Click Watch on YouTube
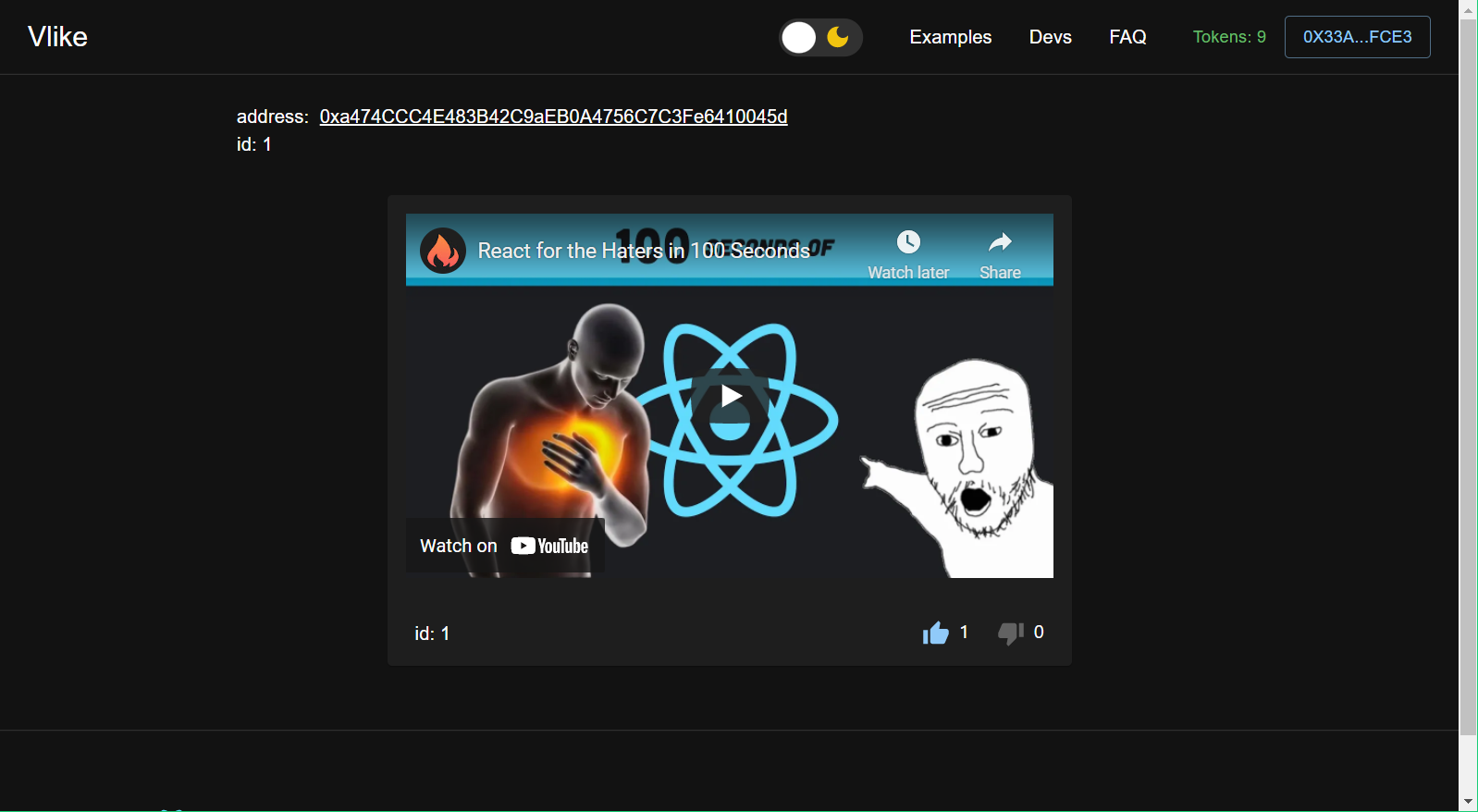The width and height of the screenshot is (1478, 812). (x=505, y=546)
